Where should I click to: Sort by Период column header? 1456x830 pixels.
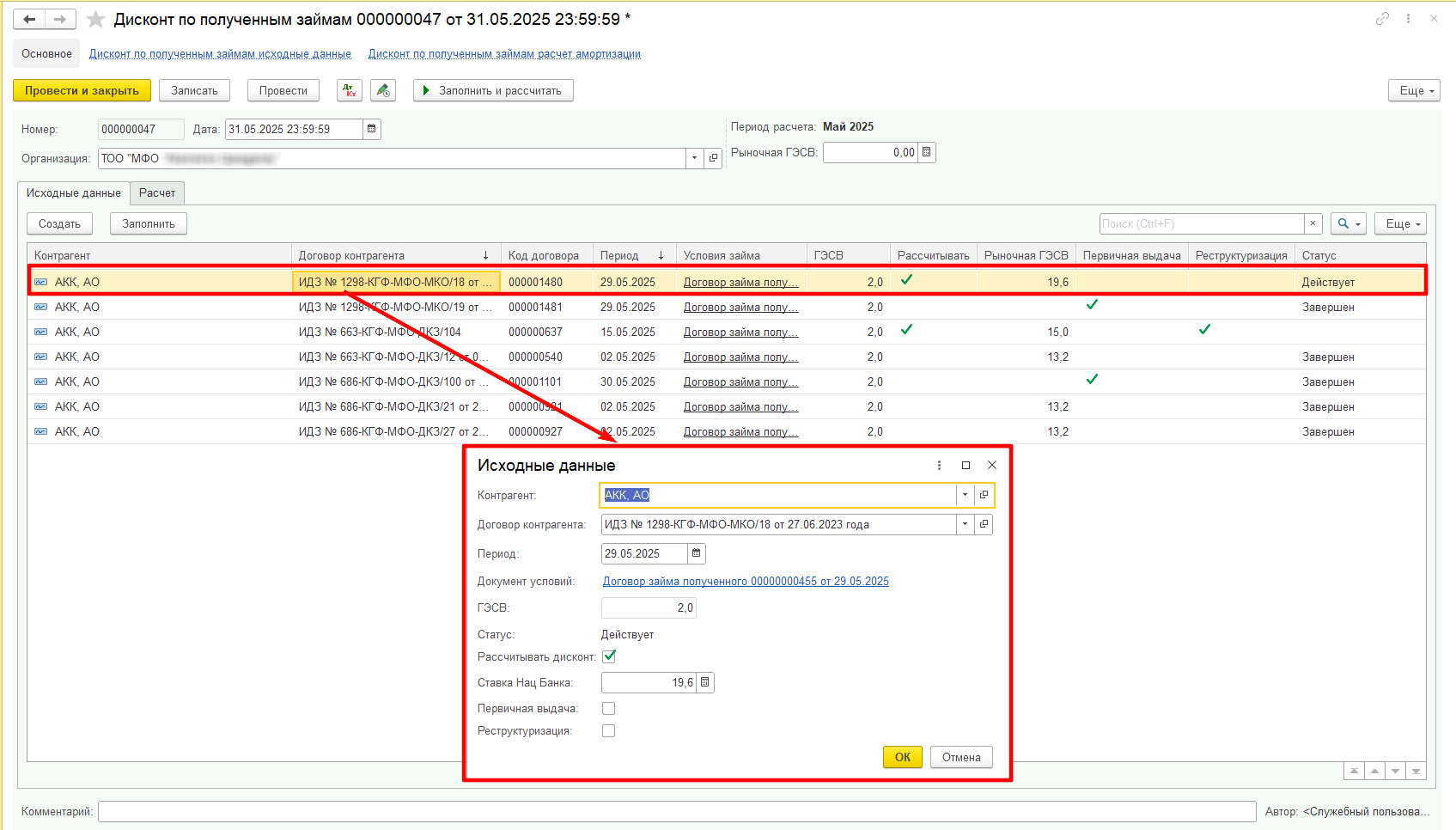pos(634,255)
